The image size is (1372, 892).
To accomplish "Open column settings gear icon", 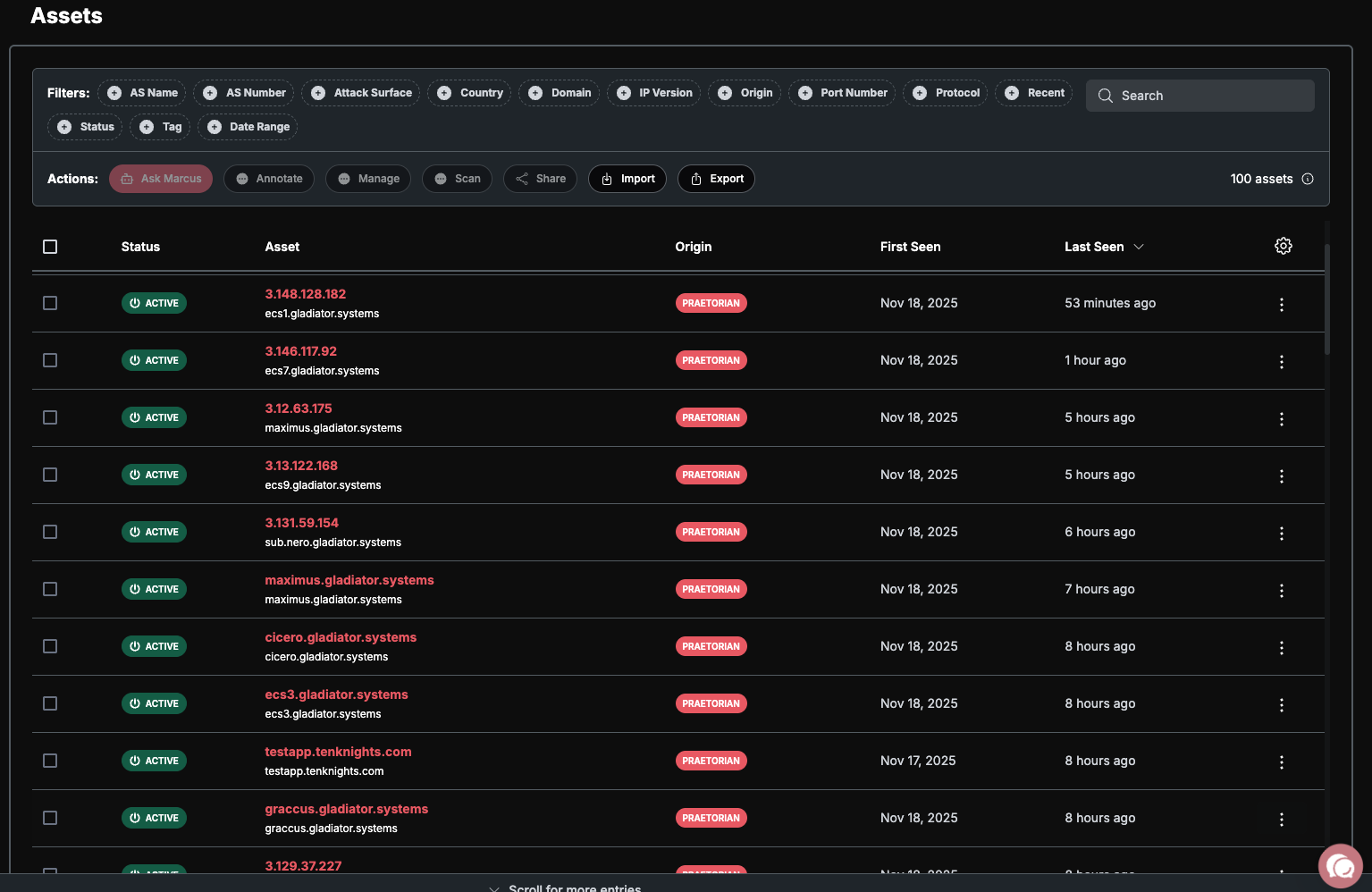I will point(1283,246).
